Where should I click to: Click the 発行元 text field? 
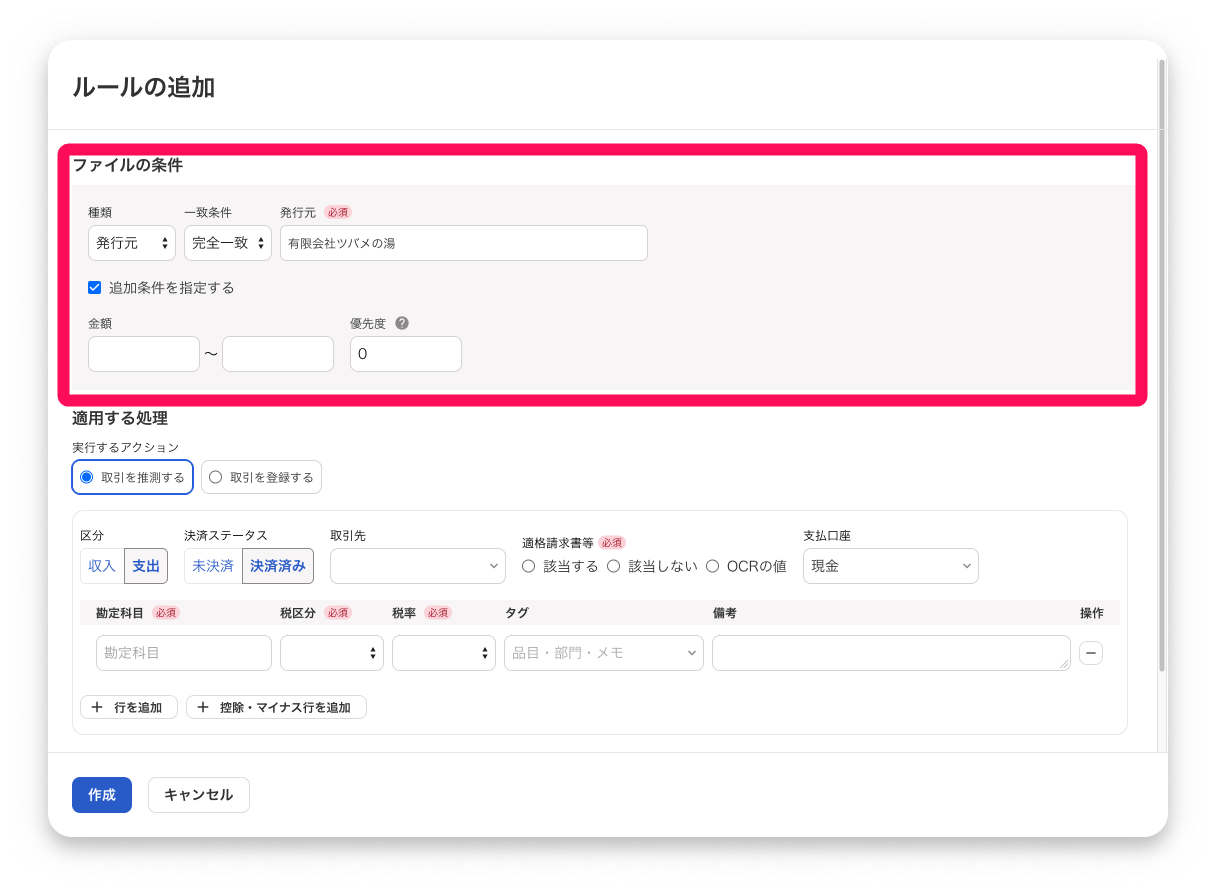(464, 243)
